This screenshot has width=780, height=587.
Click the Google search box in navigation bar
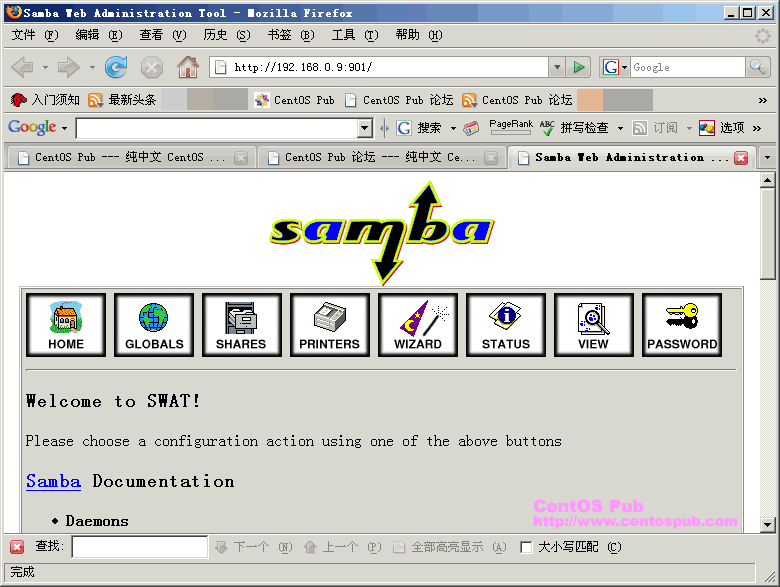(688, 67)
